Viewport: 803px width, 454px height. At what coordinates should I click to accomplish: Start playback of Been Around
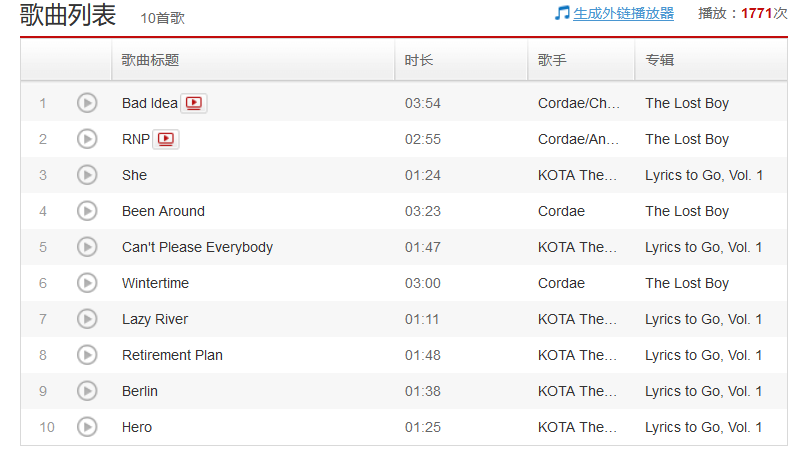87,211
